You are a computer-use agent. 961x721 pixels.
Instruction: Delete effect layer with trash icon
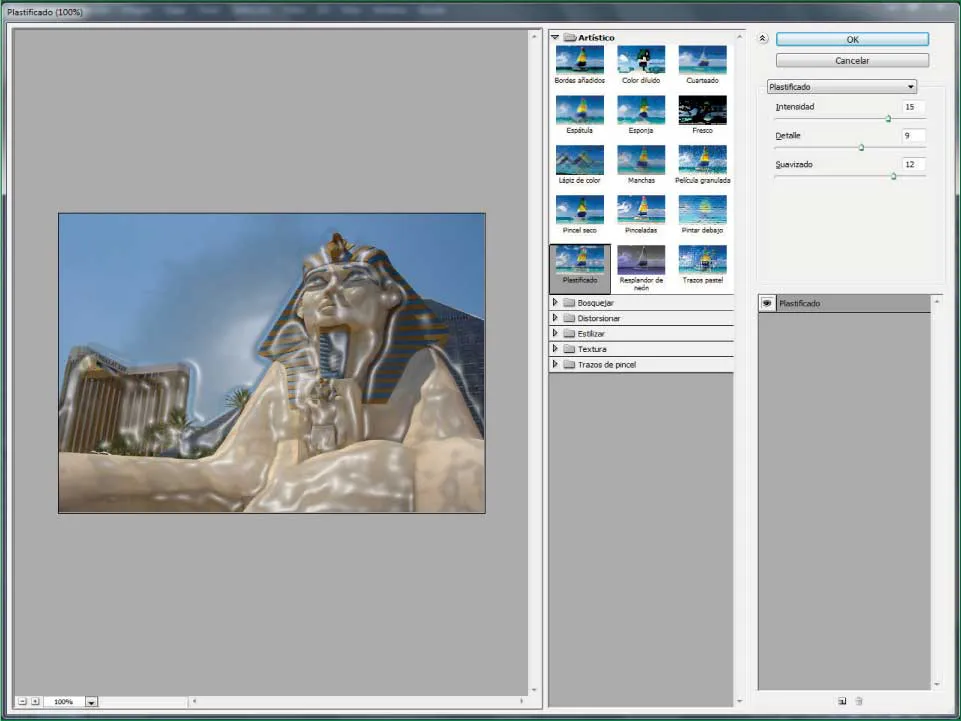(x=859, y=701)
